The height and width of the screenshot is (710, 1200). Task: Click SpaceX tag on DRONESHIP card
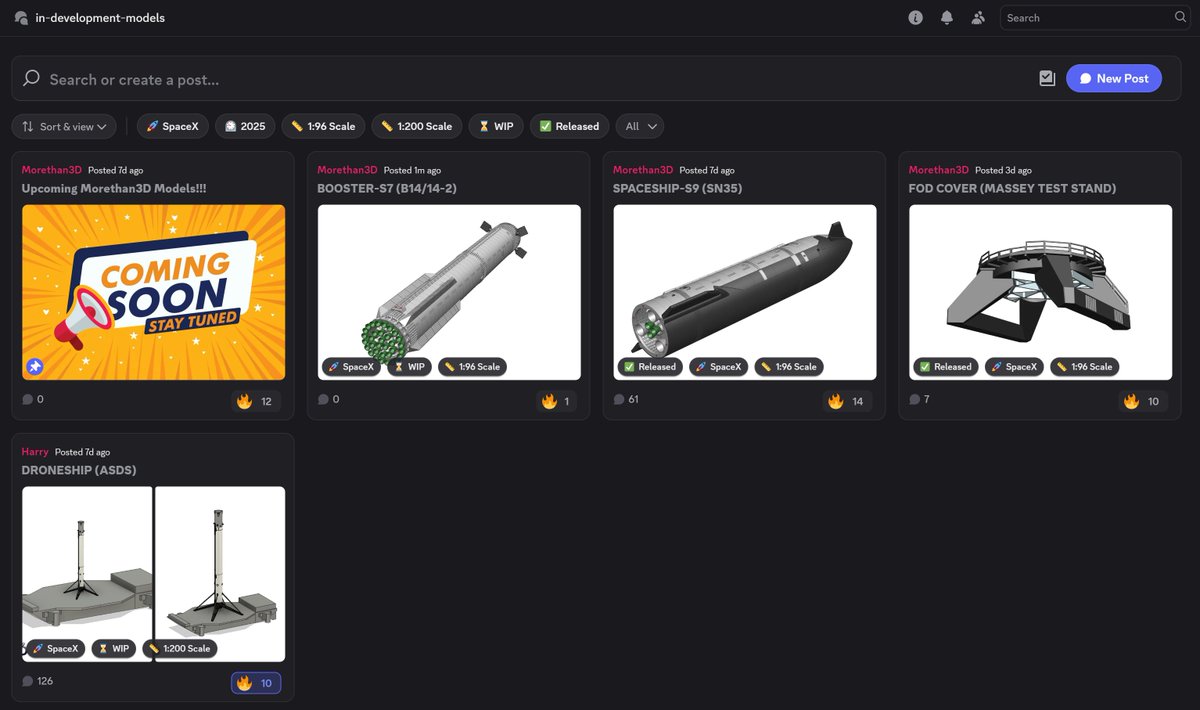point(56,649)
